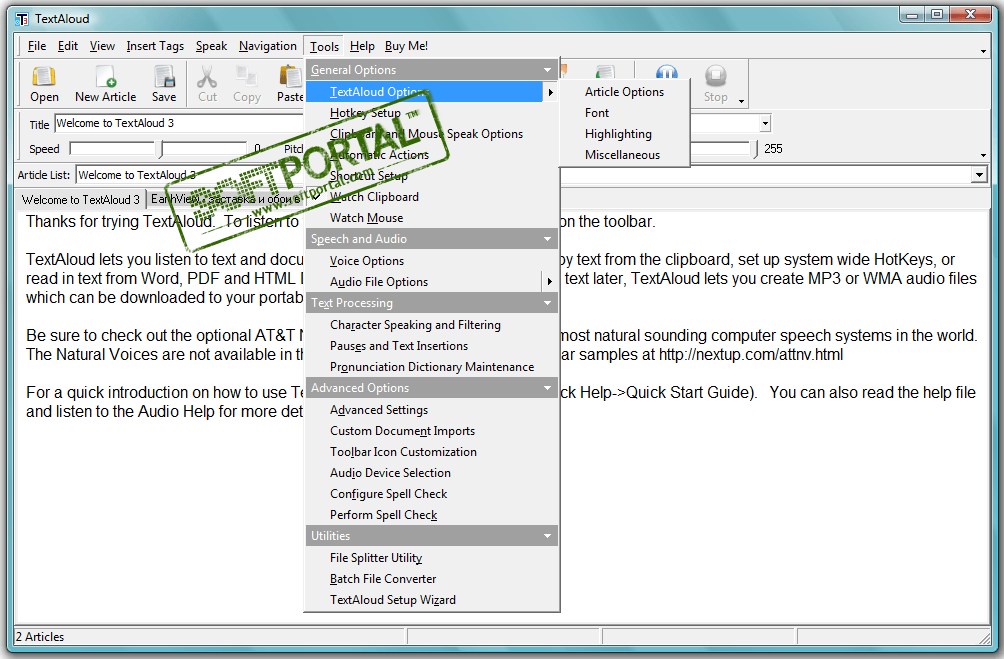This screenshot has width=1004, height=659.
Task: Open the Help menu
Action: pyautogui.click(x=362, y=46)
